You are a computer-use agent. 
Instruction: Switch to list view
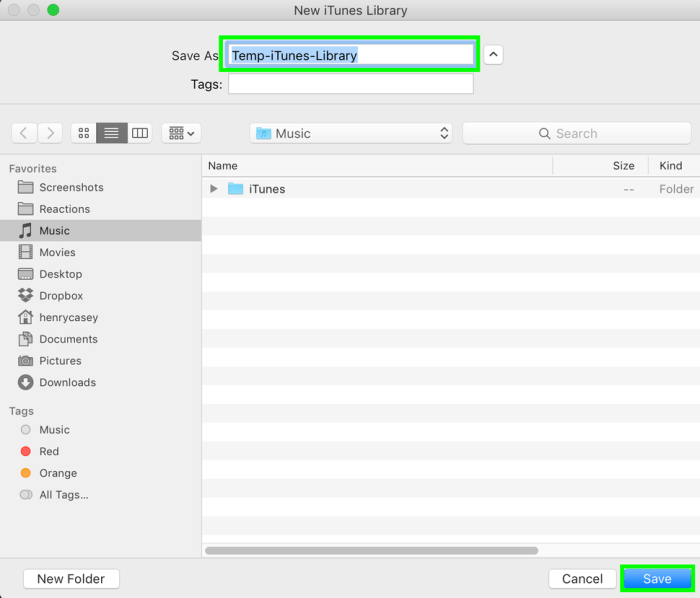click(x=112, y=133)
